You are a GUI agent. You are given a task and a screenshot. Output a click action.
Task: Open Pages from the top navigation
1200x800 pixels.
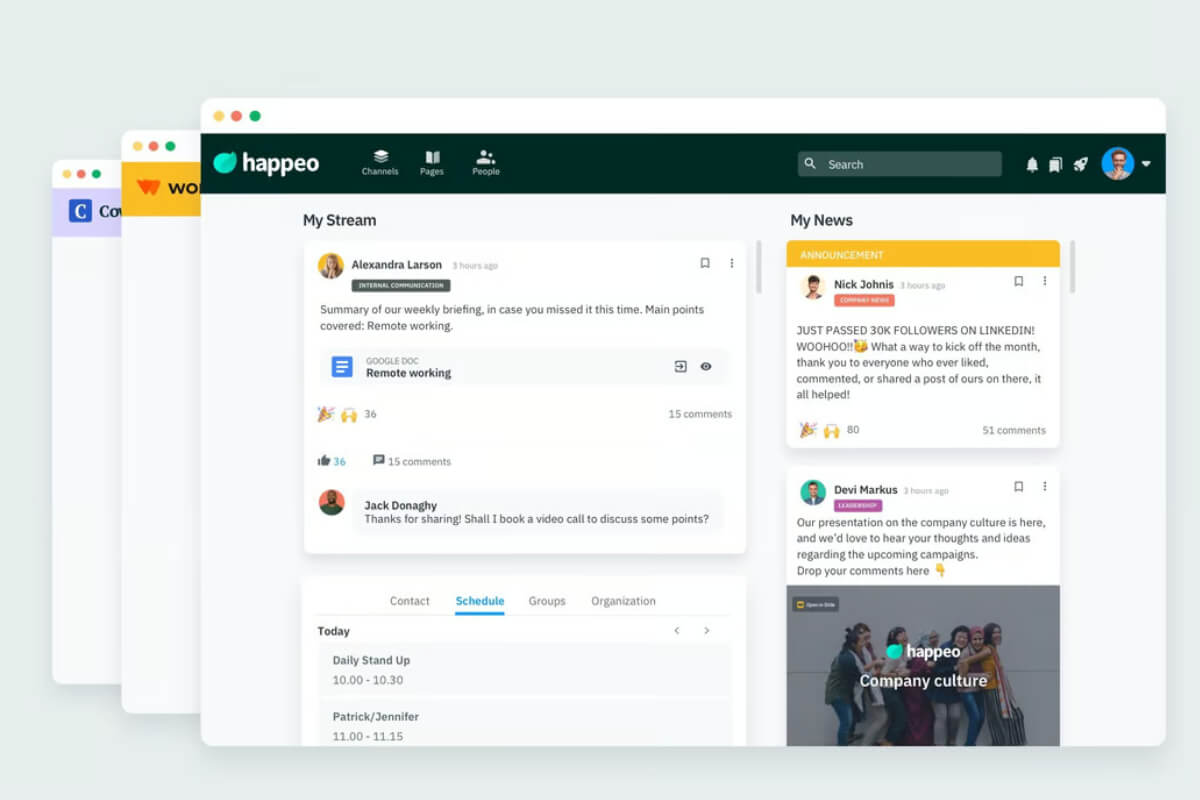coord(432,163)
